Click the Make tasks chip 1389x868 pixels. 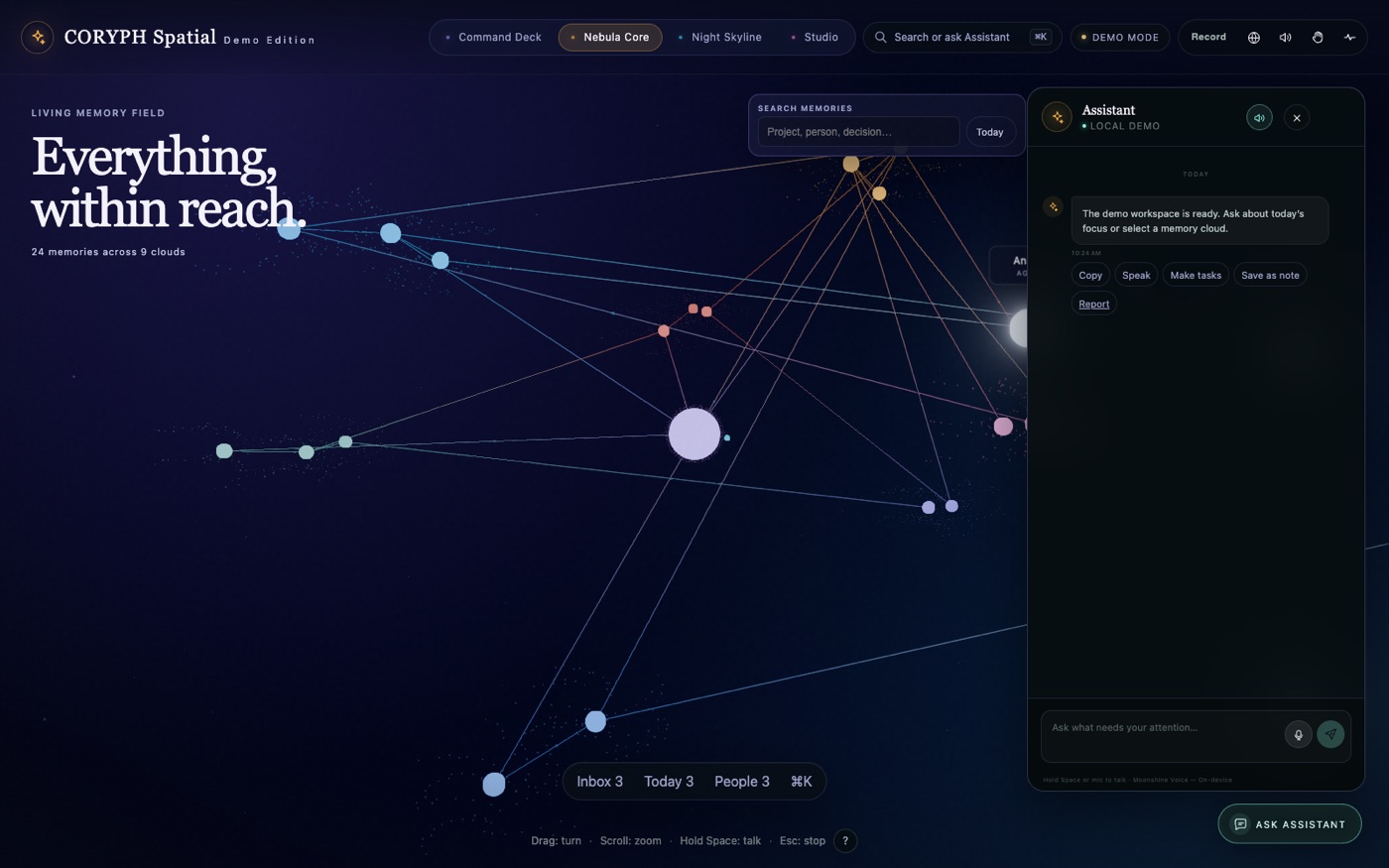coord(1196,276)
